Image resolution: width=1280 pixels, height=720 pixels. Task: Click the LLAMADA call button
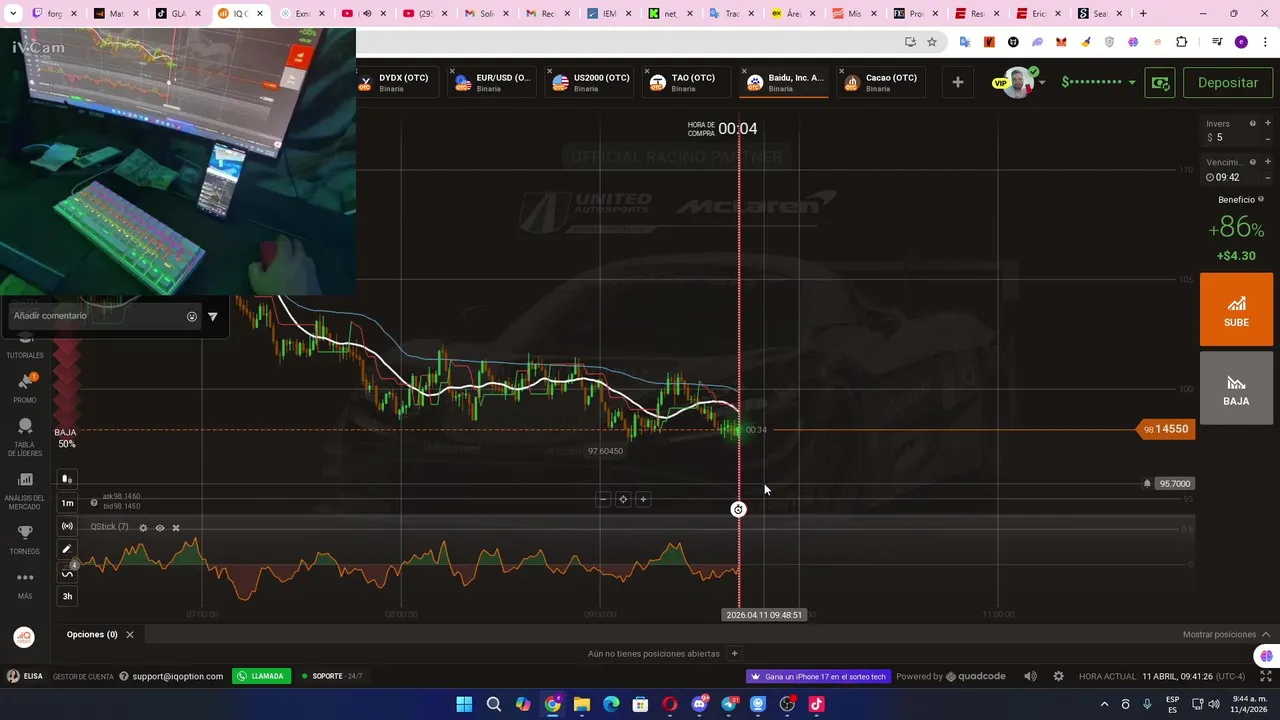[261, 676]
